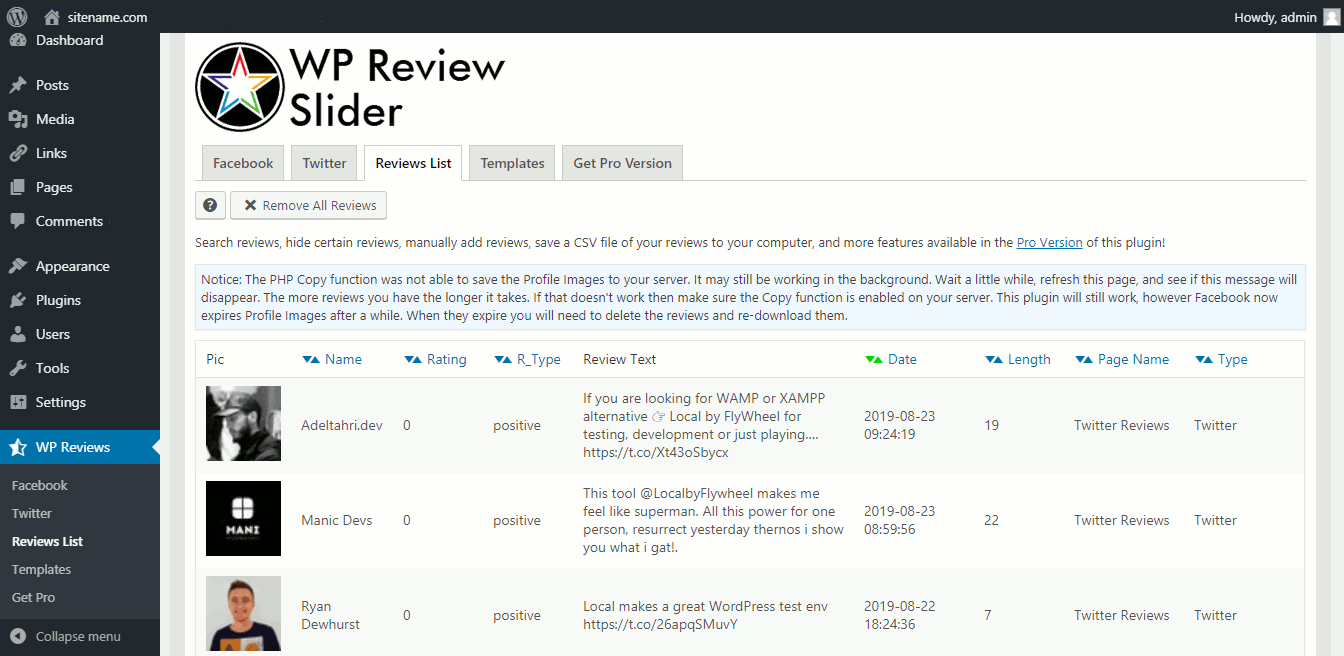Click the Adeltahri.dev reviewer name

coord(342,425)
